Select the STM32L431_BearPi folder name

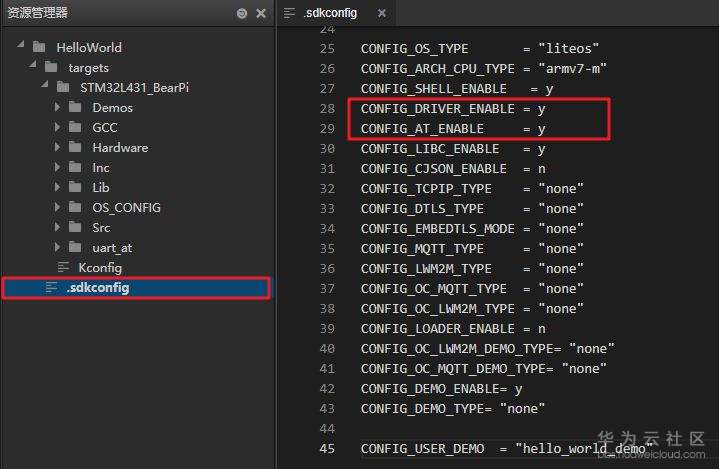134,88
